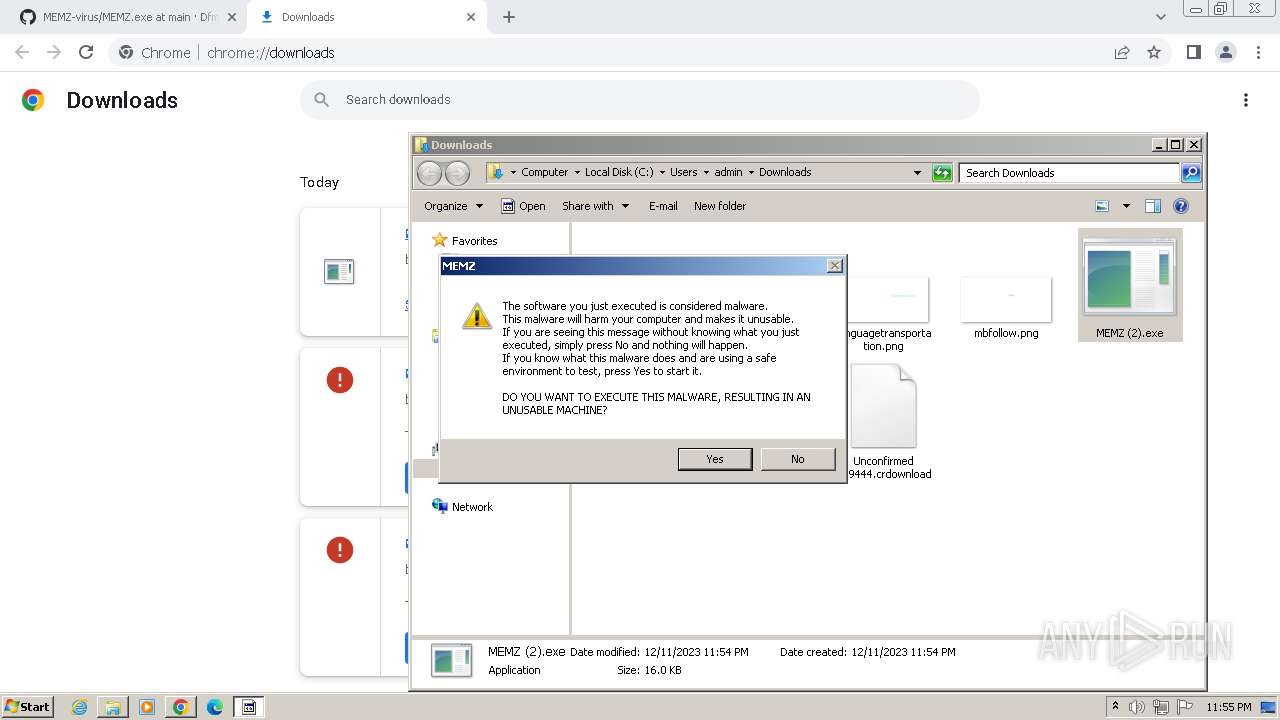
Task: Click the change view icon in Explorer
Action: (1102, 206)
